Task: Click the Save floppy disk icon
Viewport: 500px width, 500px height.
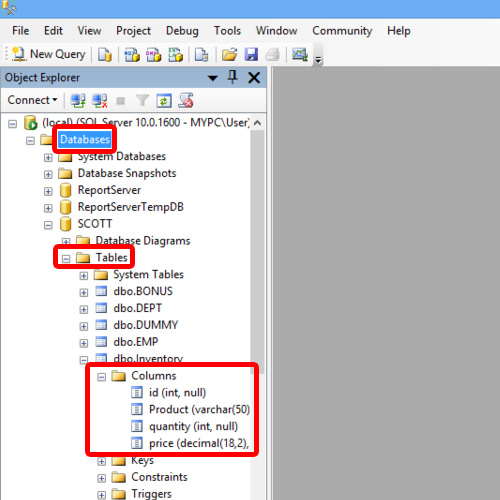Action: (x=251, y=54)
